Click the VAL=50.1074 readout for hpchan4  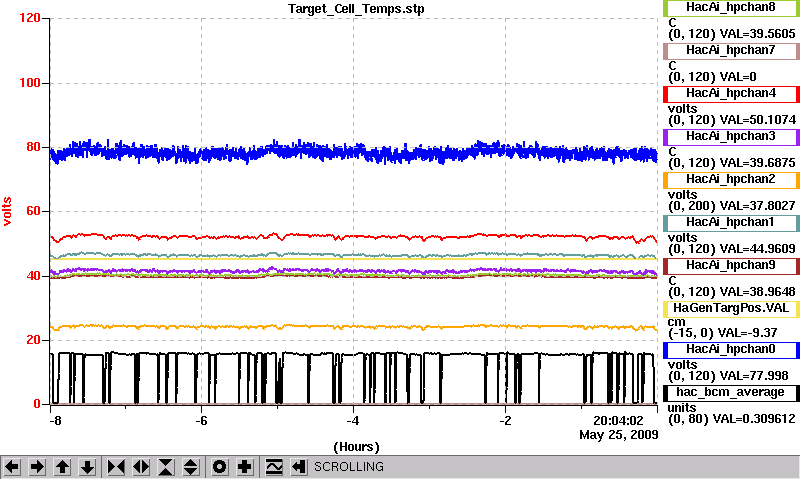click(x=757, y=120)
